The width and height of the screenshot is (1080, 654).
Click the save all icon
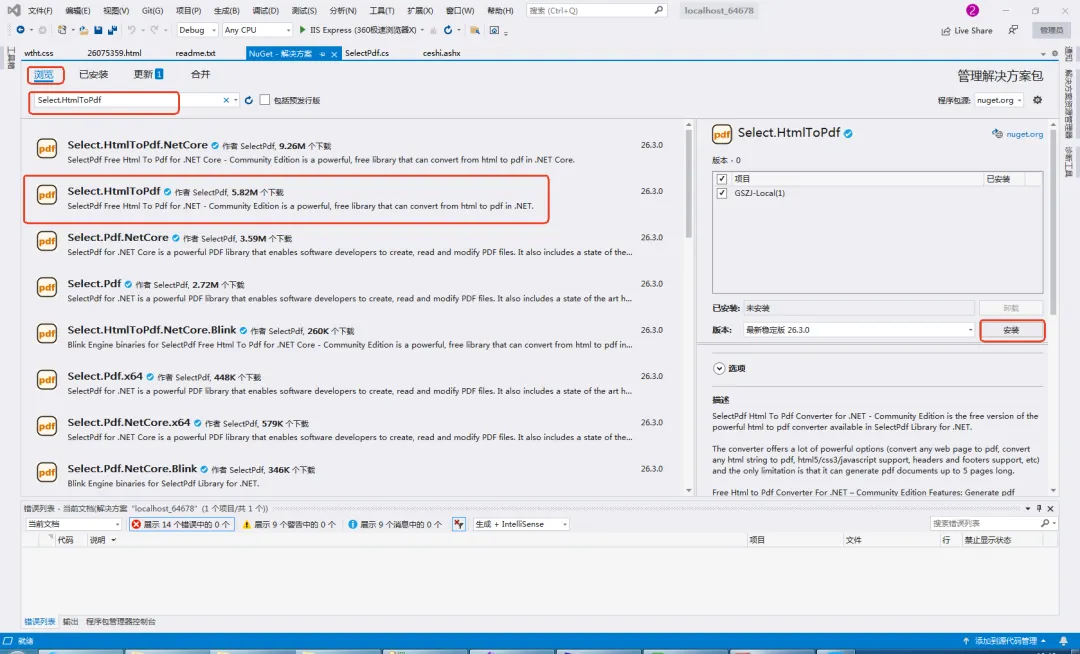coord(112,30)
